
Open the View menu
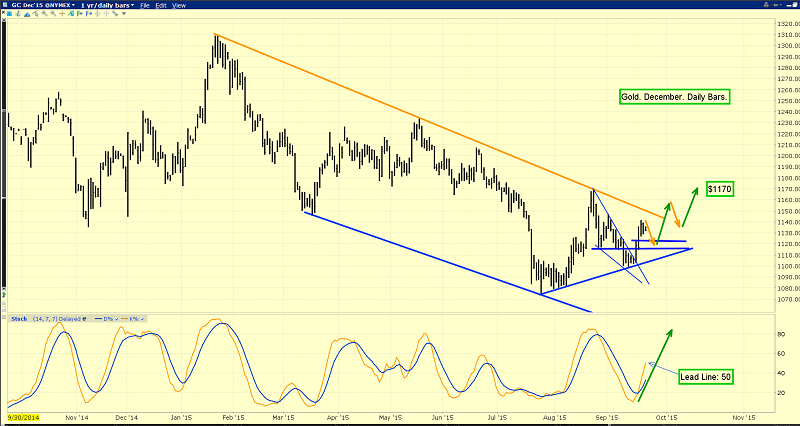click(179, 5)
